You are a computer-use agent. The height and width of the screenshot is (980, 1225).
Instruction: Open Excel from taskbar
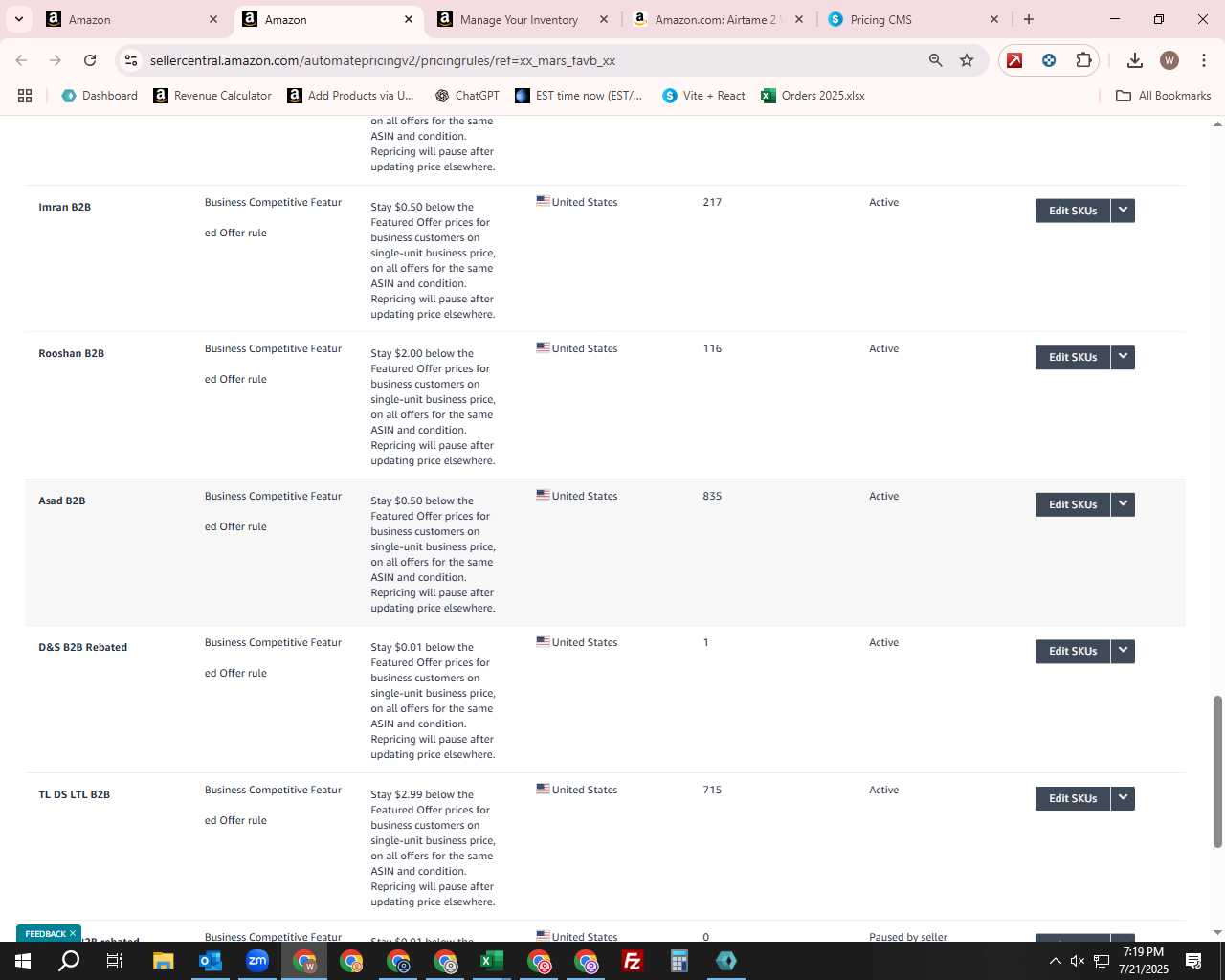click(492, 961)
